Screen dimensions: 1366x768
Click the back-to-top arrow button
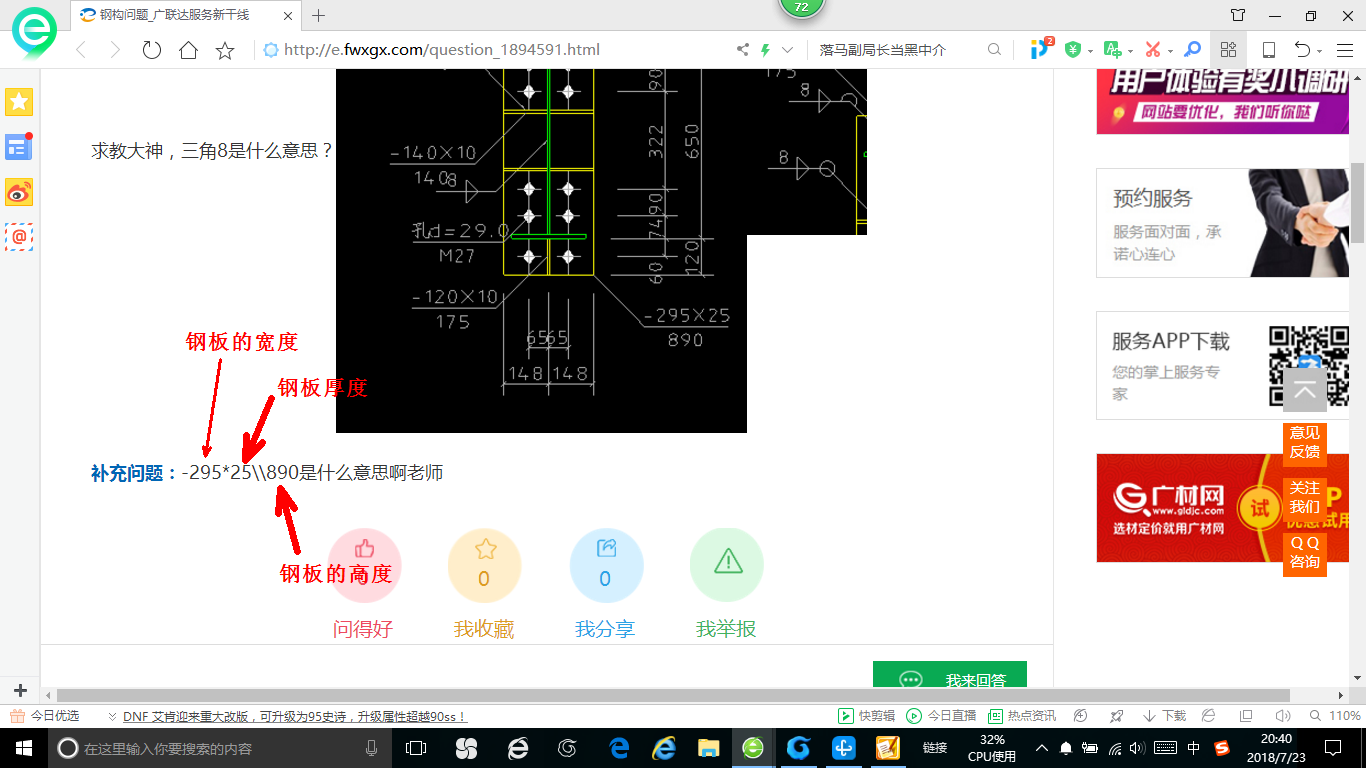click(x=1305, y=391)
